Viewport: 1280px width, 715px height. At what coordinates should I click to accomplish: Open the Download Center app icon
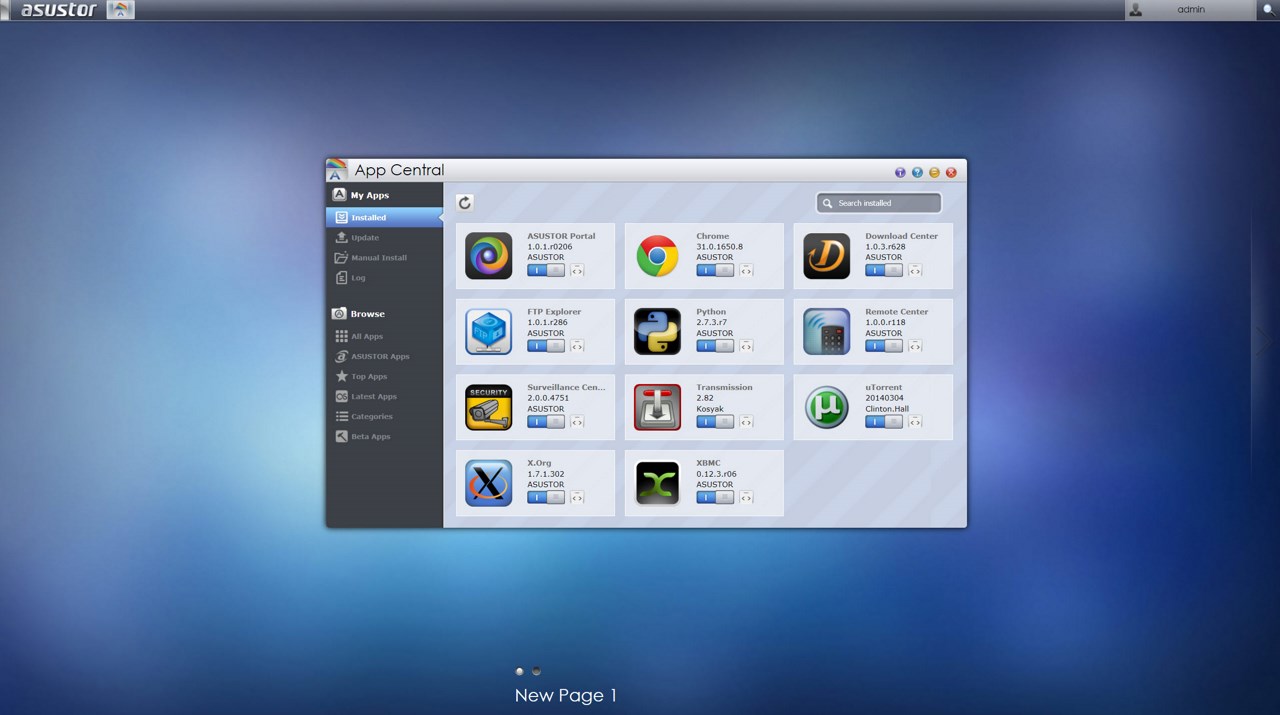(x=827, y=256)
